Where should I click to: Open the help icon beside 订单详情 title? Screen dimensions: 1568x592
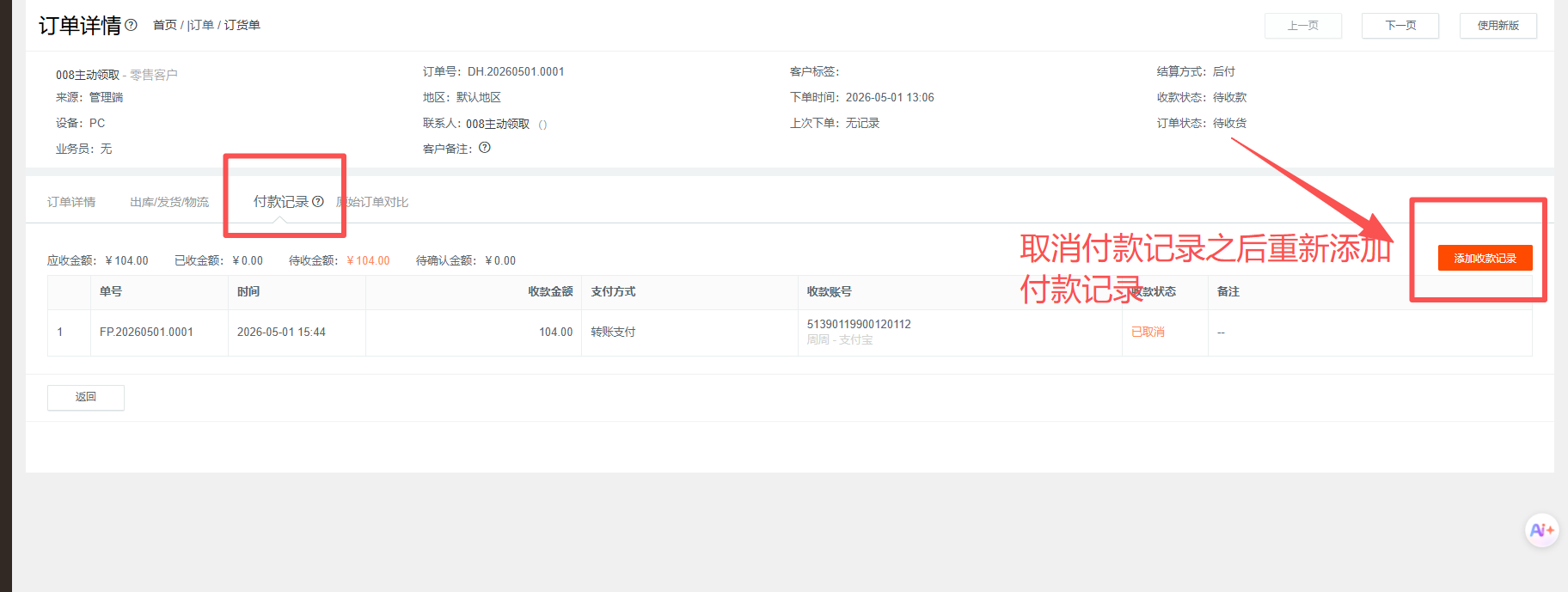coord(132,25)
